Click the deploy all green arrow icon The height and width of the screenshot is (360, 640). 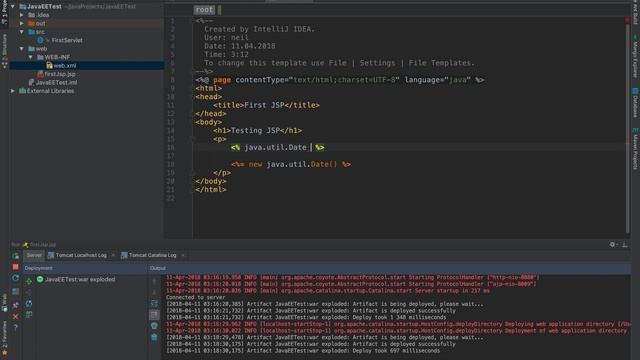pyautogui.click(x=29, y=281)
